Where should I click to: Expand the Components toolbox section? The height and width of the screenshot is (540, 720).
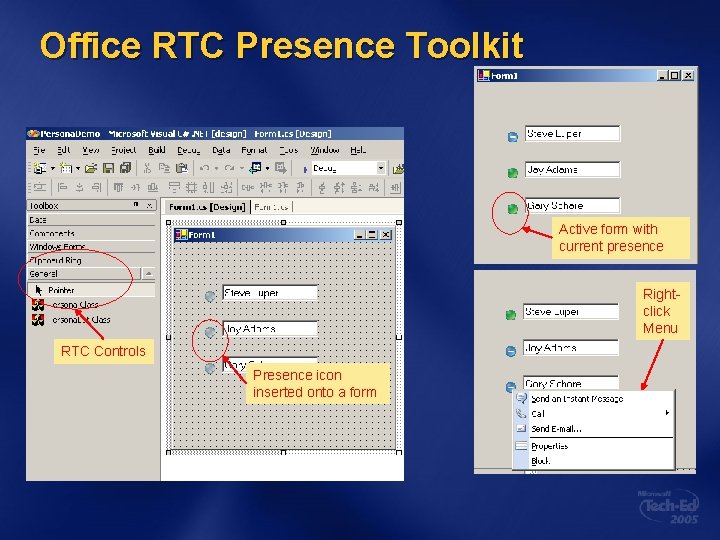[91, 233]
